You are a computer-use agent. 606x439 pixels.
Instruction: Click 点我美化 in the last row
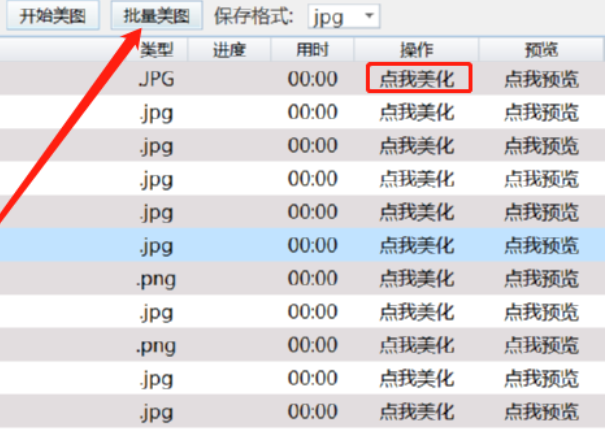coord(417,412)
